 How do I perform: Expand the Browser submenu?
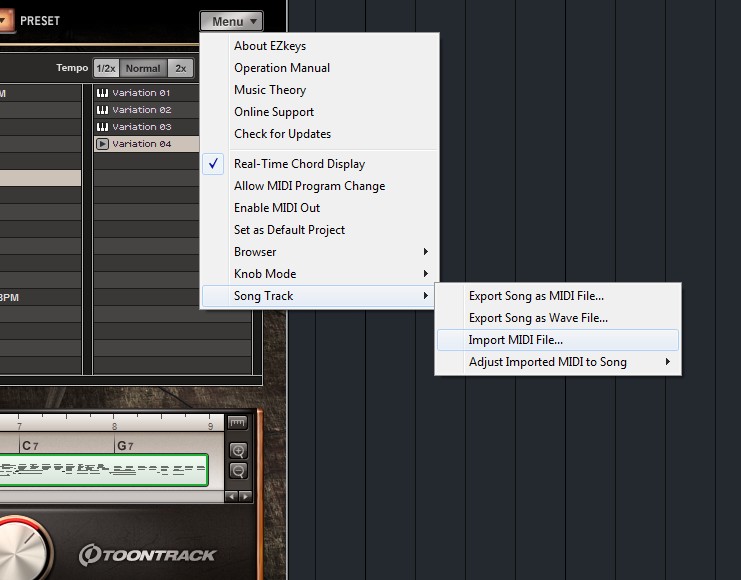click(319, 251)
